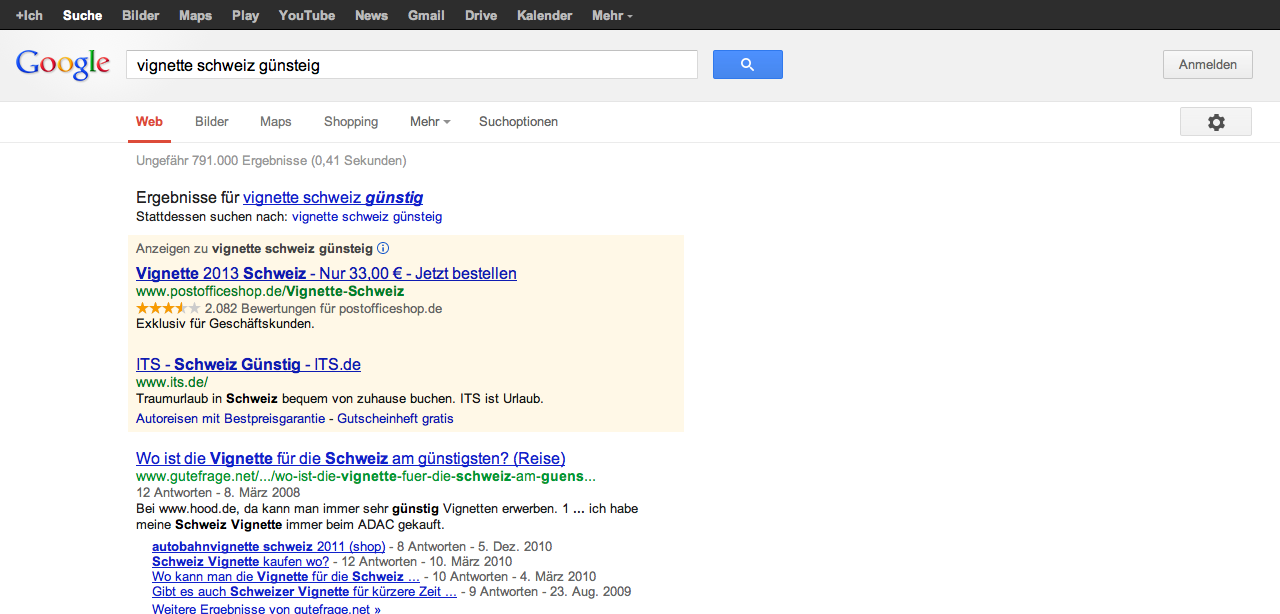Open YouTube from the top bar
The height and width of the screenshot is (614, 1280).
[x=307, y=16]
